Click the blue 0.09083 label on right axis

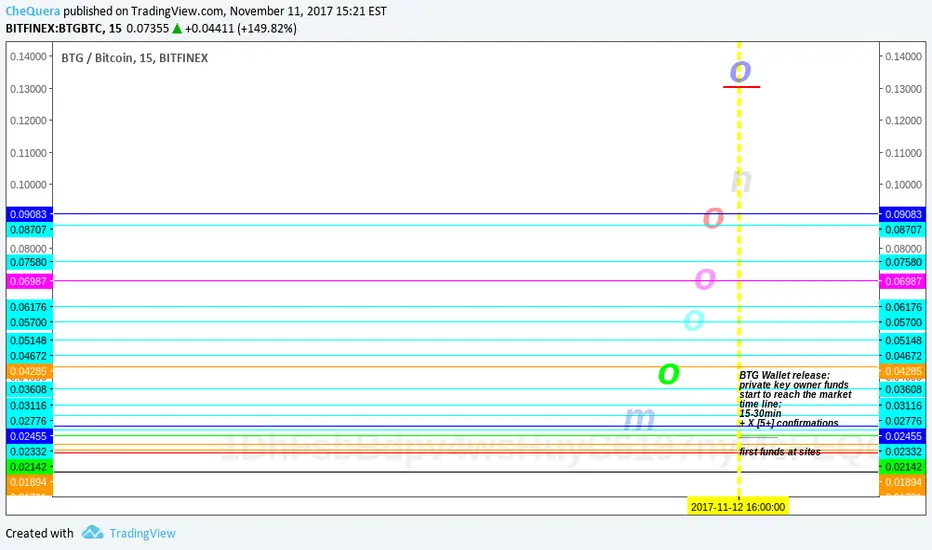click(x=903, y=214)
